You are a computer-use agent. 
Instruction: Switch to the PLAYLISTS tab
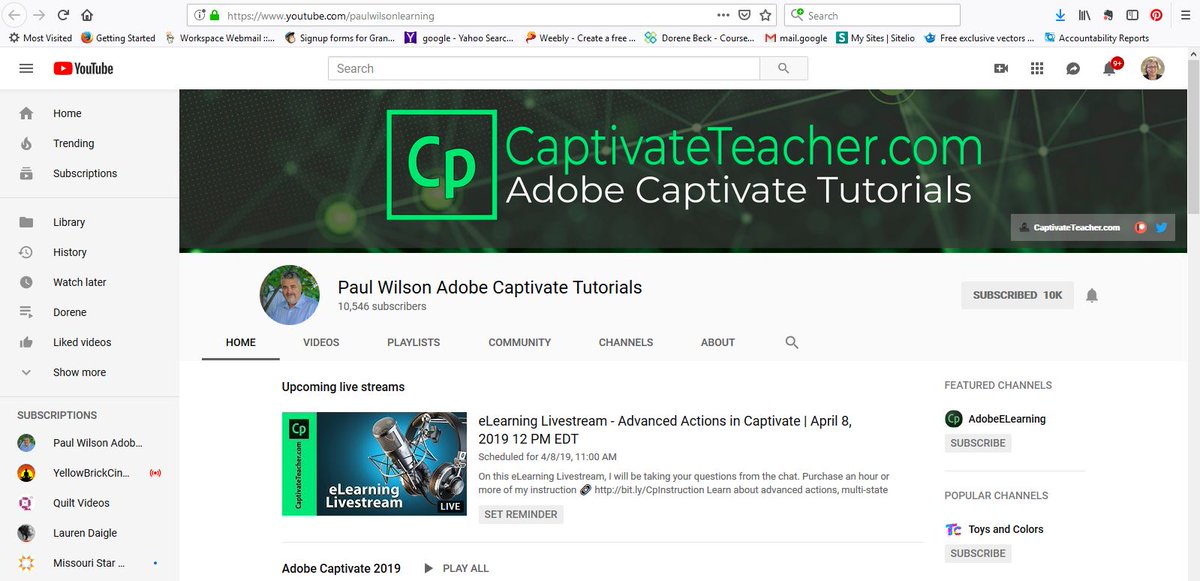coord(413,342)
